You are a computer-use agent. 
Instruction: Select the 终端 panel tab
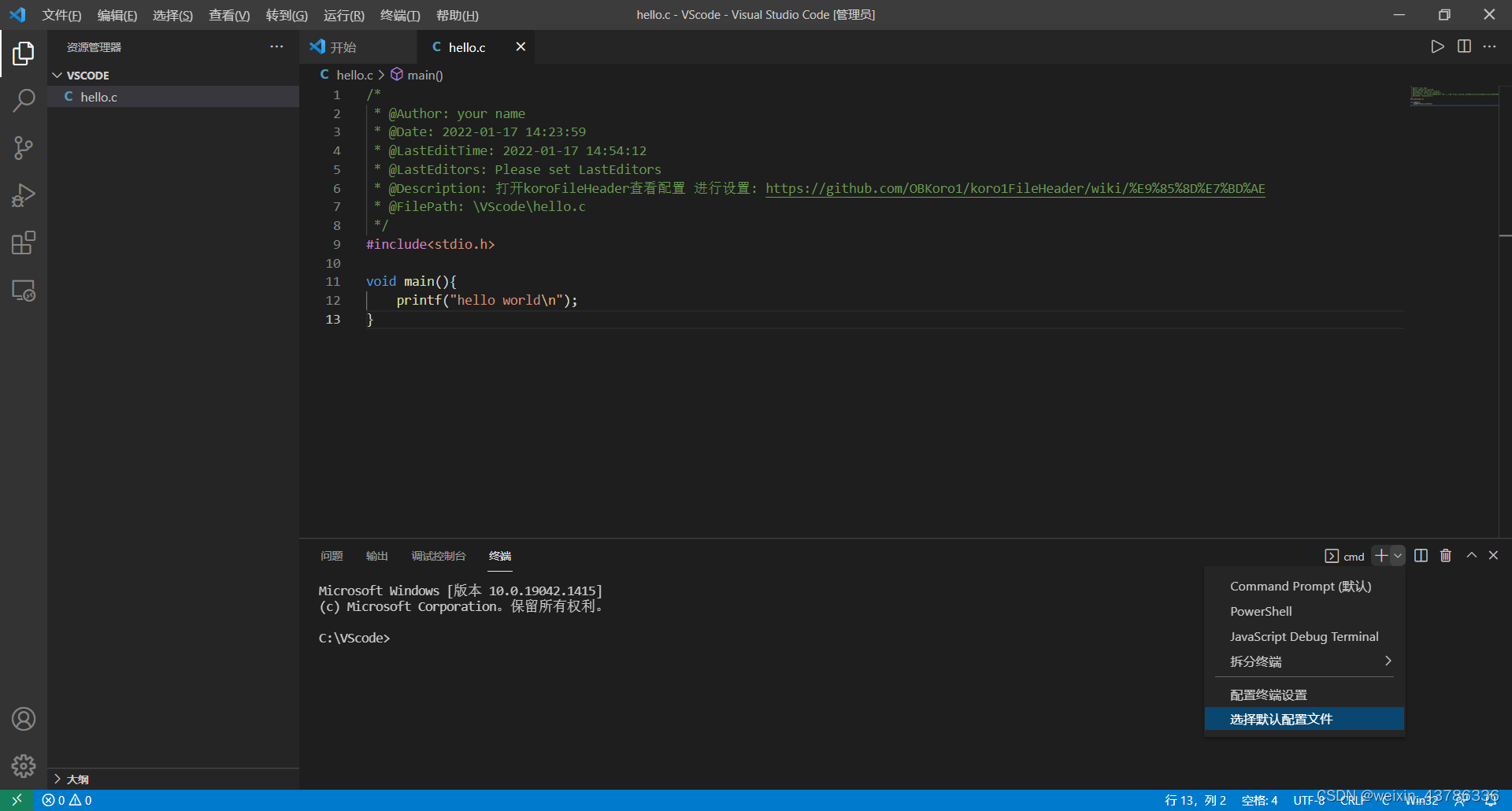[500, 556]
